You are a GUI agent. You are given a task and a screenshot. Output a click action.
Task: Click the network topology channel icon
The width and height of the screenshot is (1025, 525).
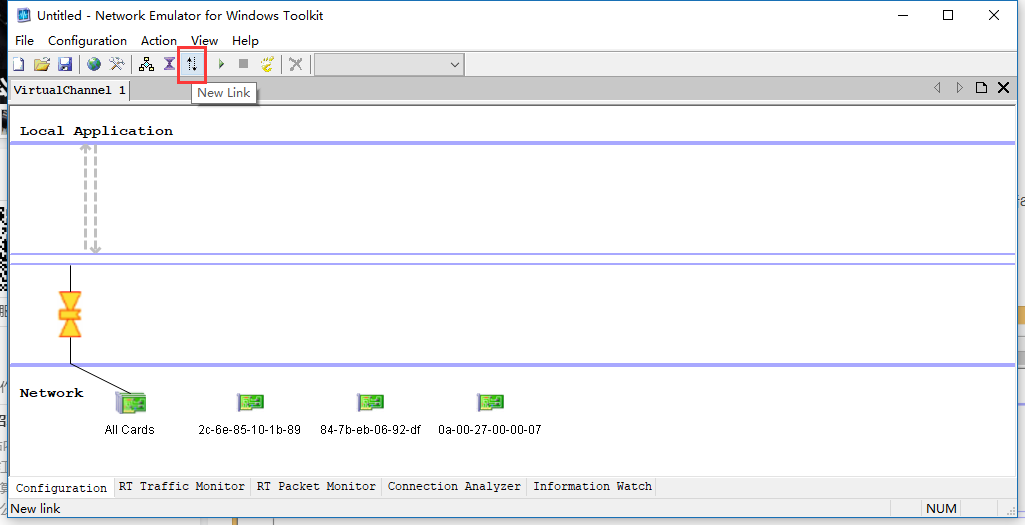pyautogui.click(x=146, y=64)
